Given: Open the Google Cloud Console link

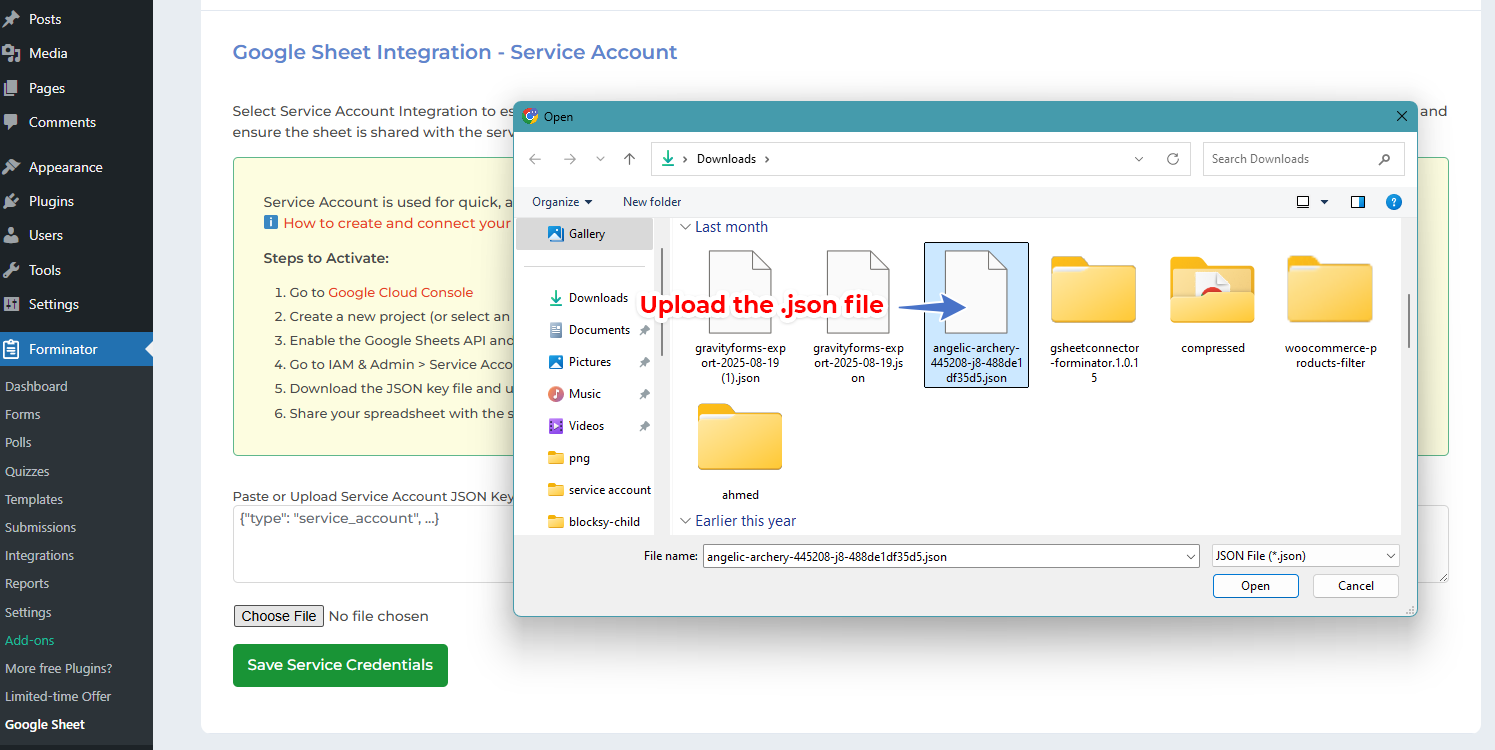Looking at the screenshot, I should click(400, 292).
